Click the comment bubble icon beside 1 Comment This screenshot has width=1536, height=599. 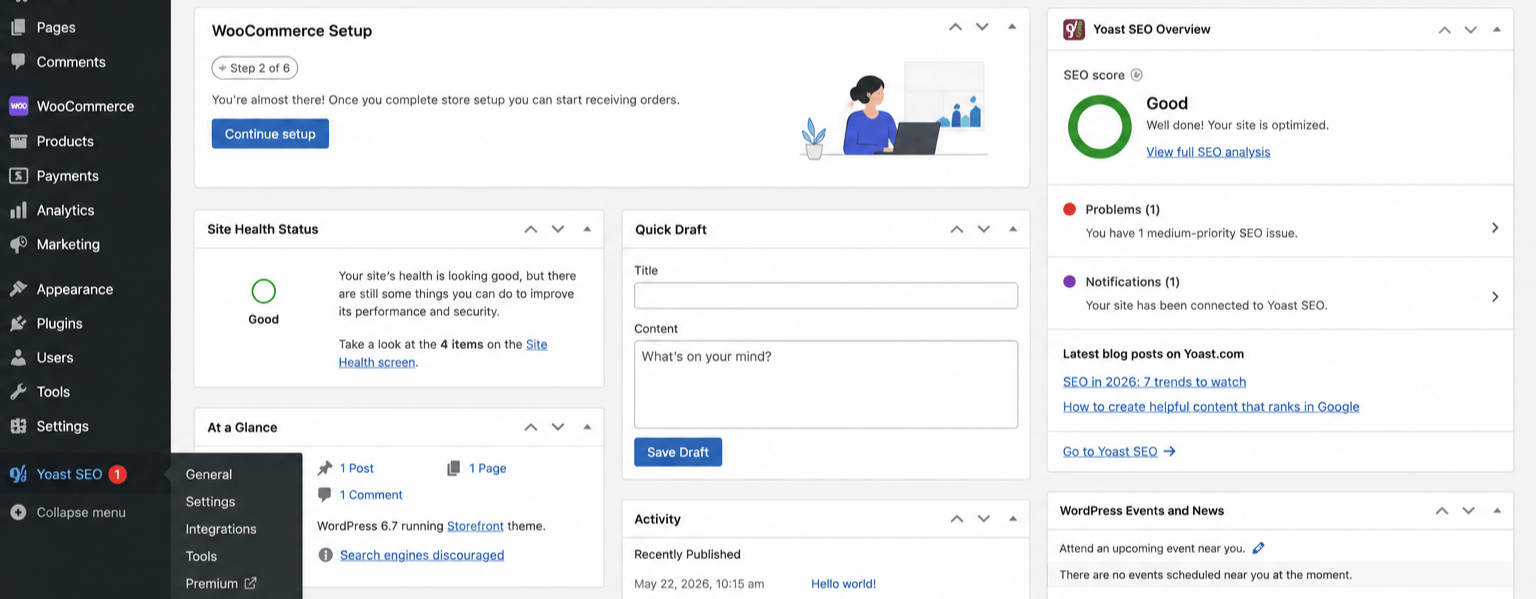[x=325, y=494]
